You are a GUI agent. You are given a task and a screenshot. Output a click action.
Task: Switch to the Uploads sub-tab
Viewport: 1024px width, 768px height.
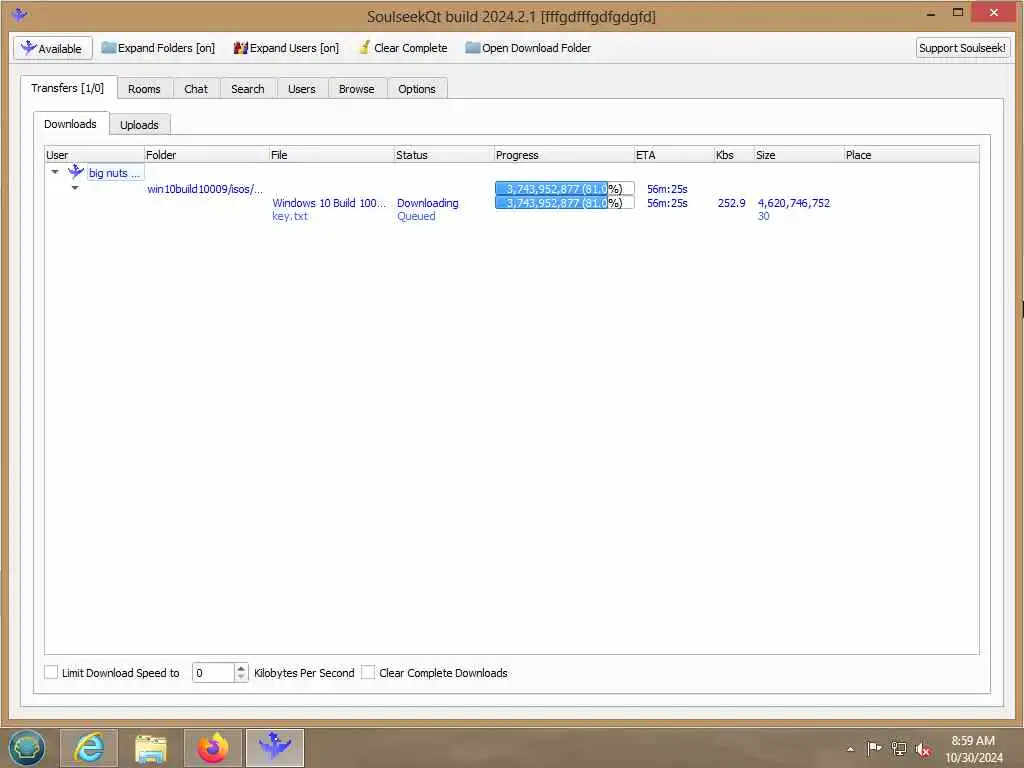pyautogui.click(x=139, y=125)
